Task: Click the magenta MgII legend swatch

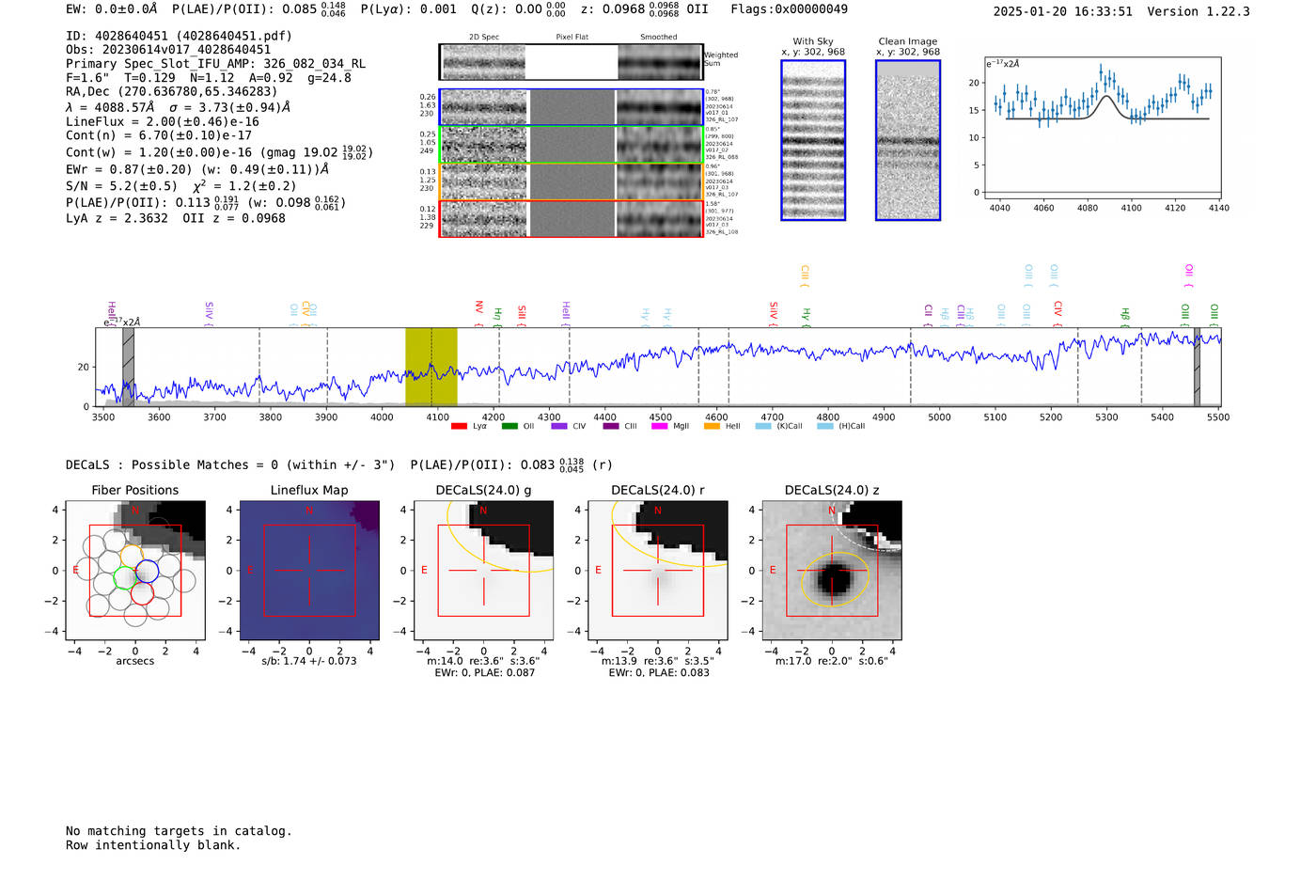Action: [659, 426]
